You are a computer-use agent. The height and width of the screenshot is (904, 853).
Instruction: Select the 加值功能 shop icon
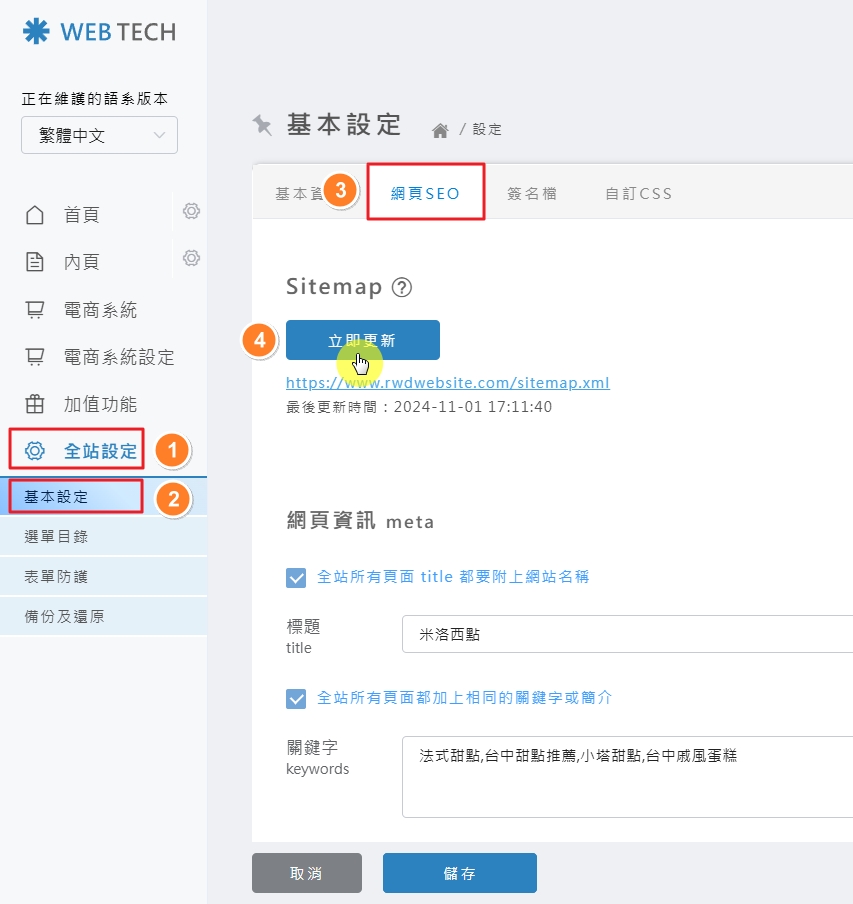tap(35, 404)
